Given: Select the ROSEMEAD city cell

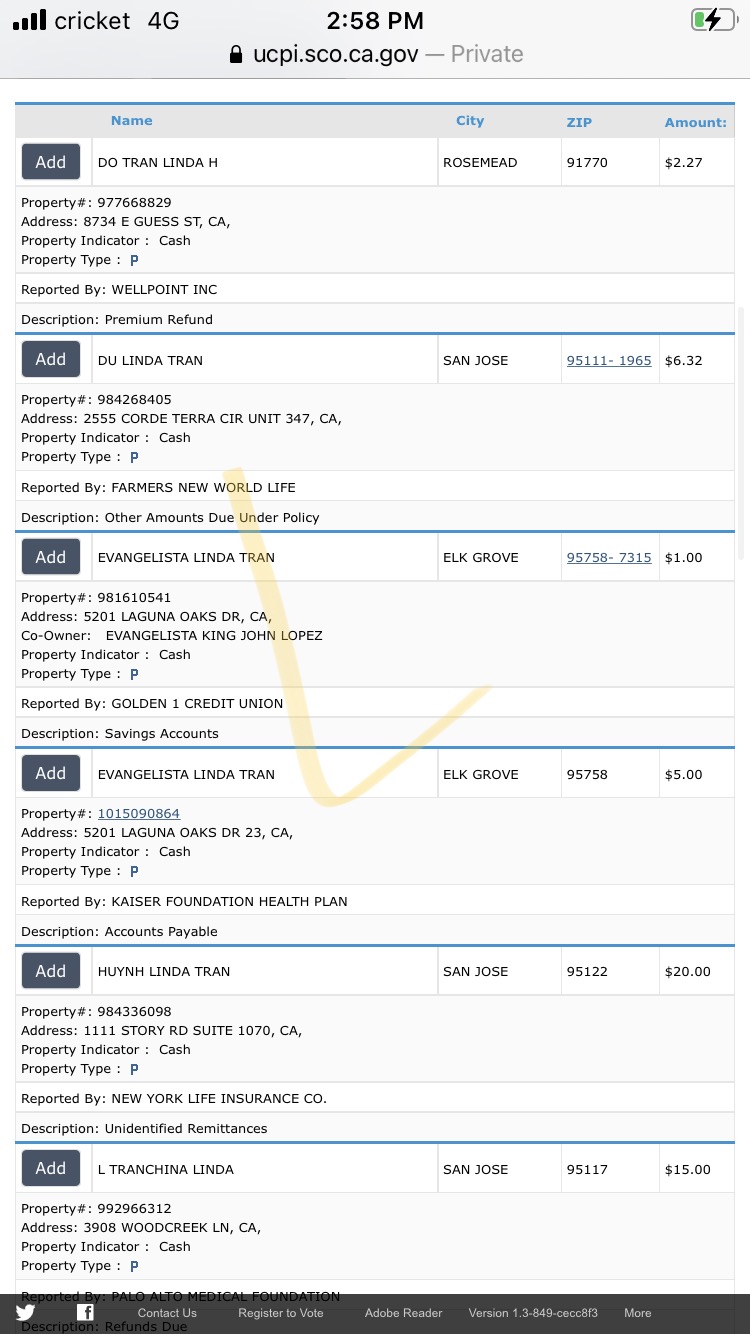Looking at the screenshot, I should (x=480, y=163).
